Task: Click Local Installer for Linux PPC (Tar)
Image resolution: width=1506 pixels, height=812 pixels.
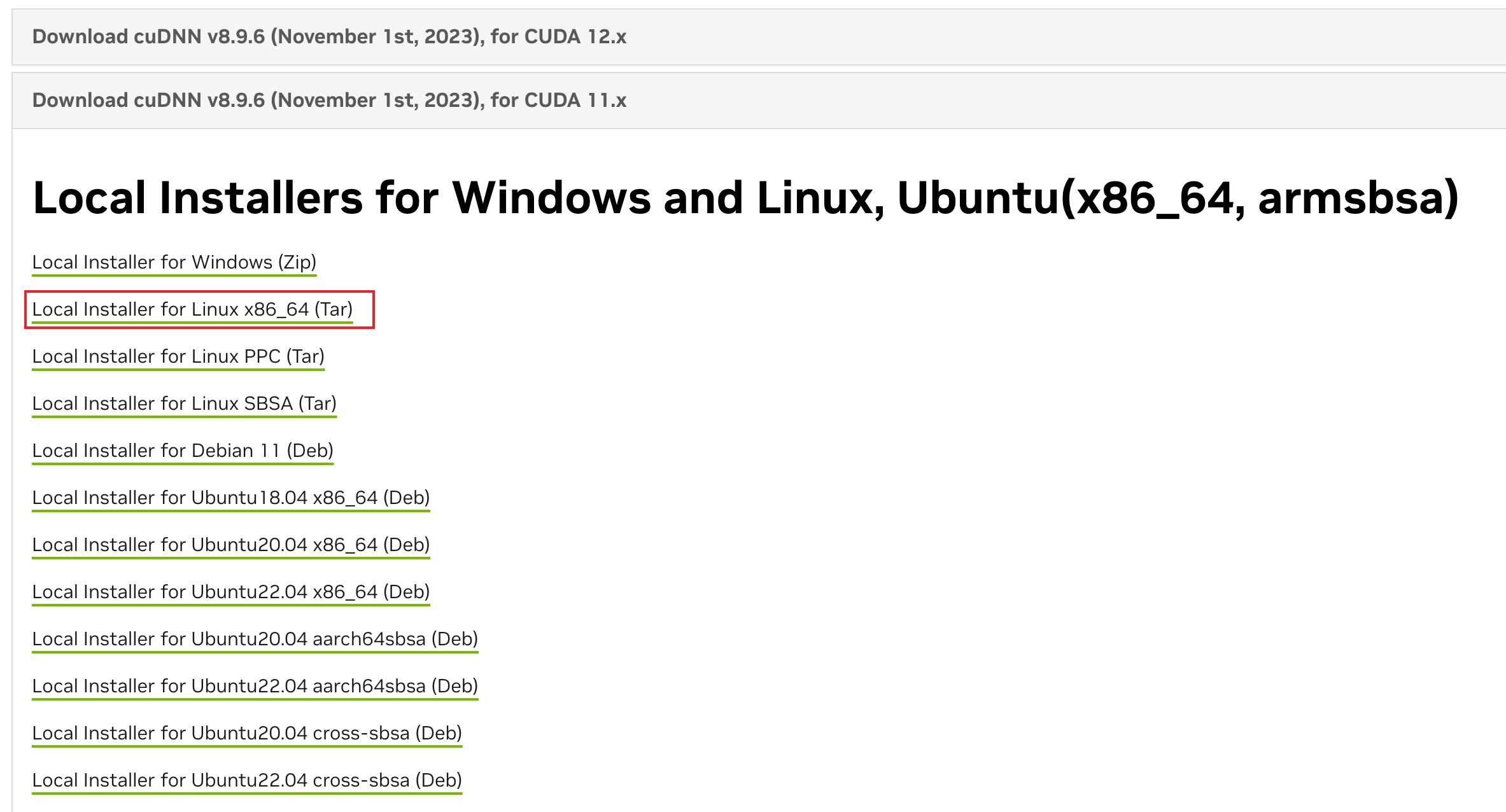Action: (x=178, y=356)
